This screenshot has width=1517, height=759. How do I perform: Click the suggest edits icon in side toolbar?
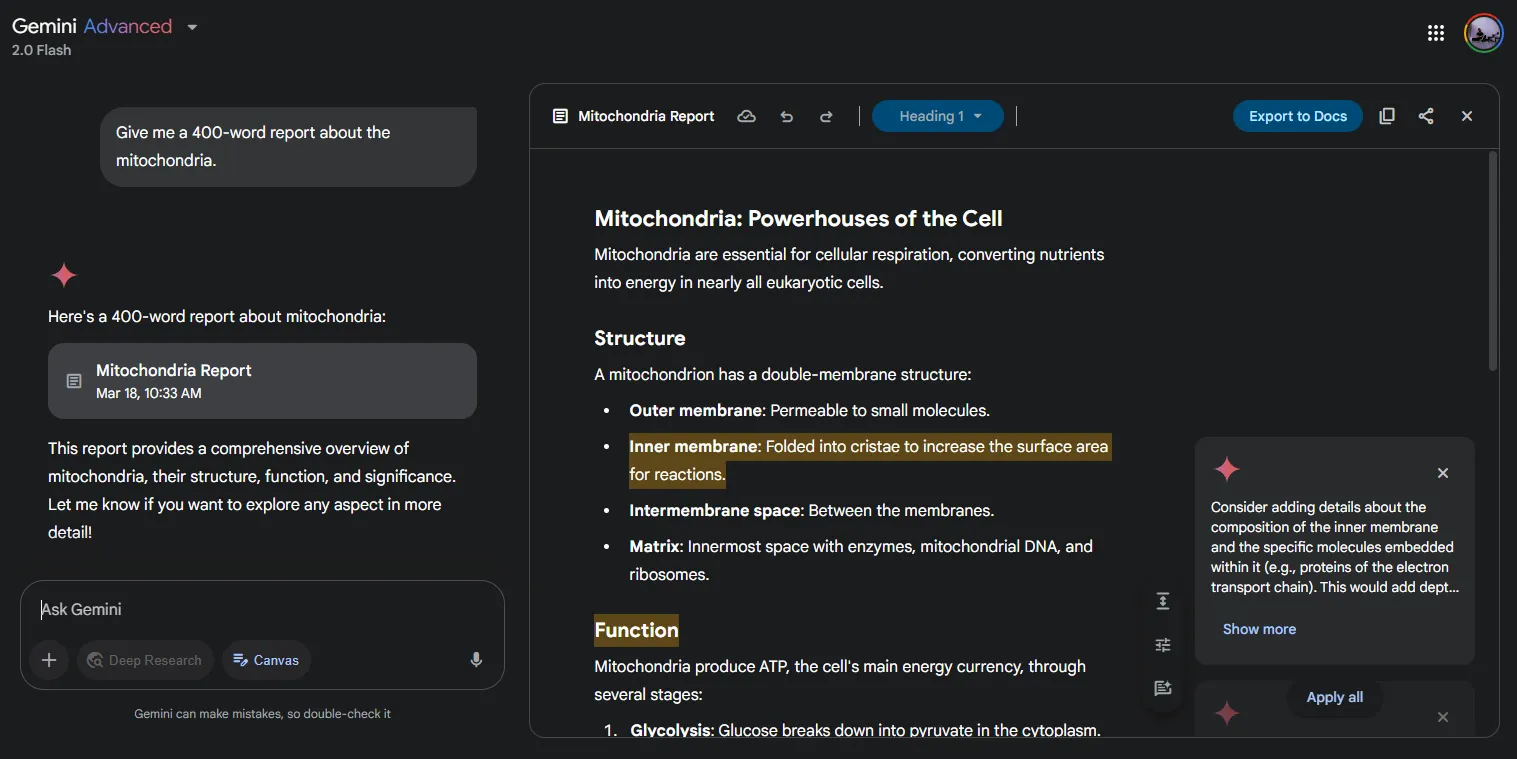point(1163,688)
